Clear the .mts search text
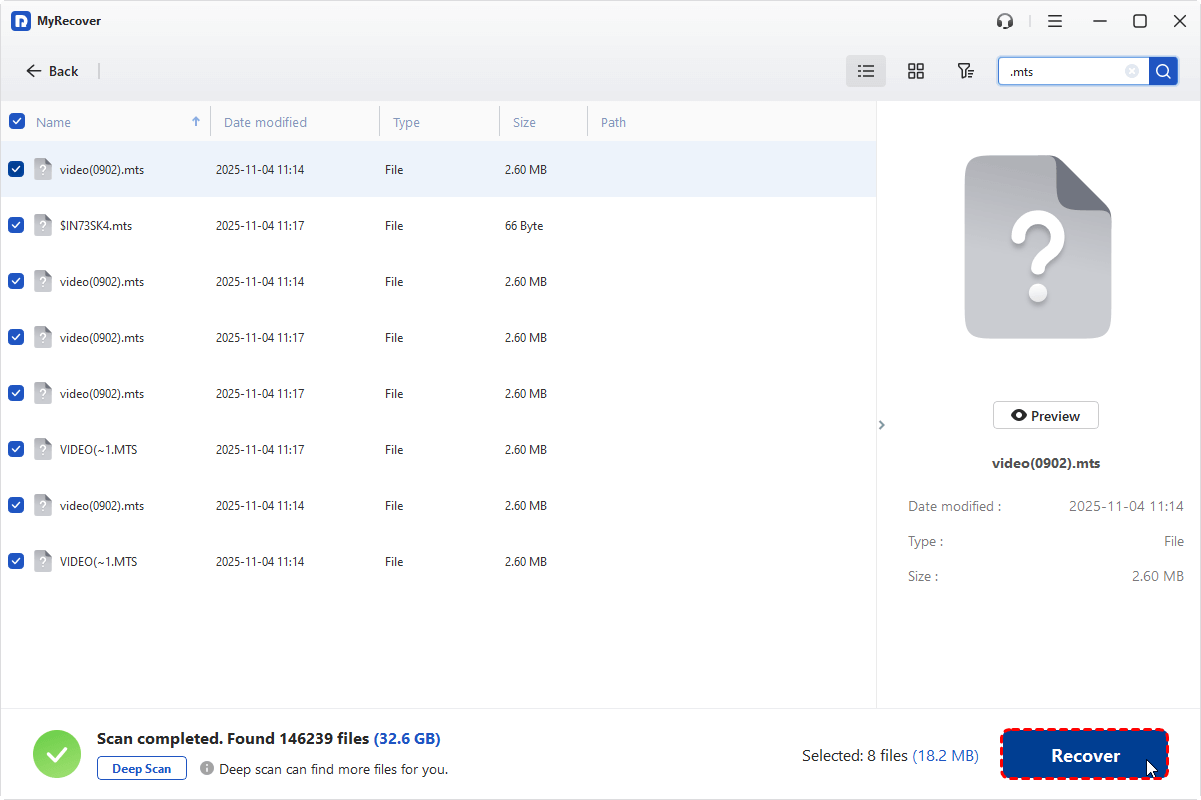Image resolution: width=1201 pixels, height=800 pixels. 1132,71
